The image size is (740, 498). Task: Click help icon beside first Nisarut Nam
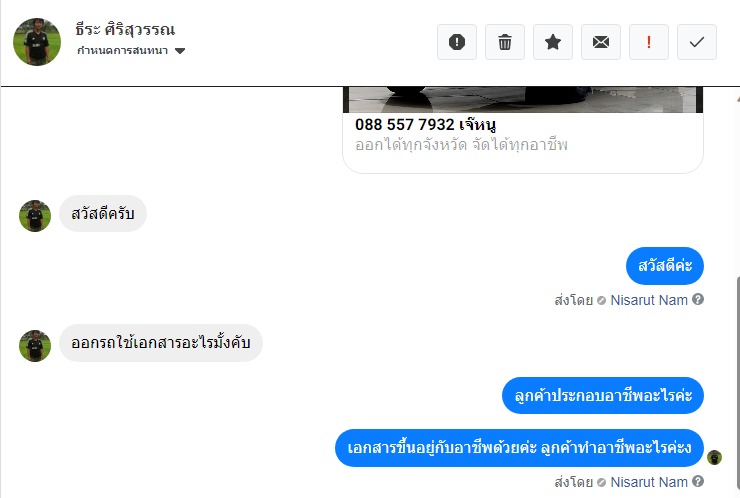pyautogui.click(x=698, y=299)
